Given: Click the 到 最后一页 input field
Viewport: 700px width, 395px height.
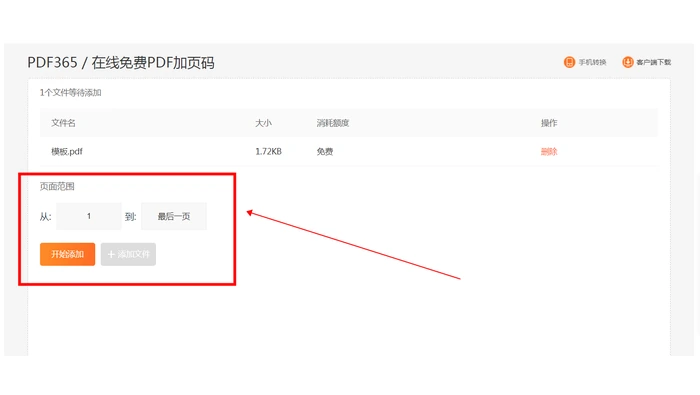Looking at the screenshot, I should point(174,216).
